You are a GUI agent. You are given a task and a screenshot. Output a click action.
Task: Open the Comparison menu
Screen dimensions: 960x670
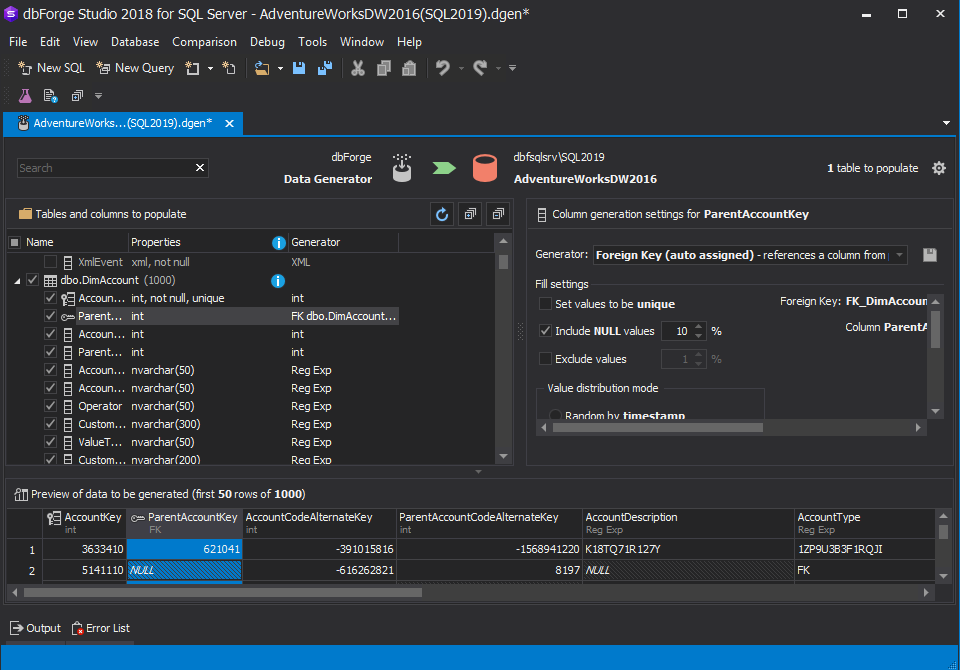204,42
